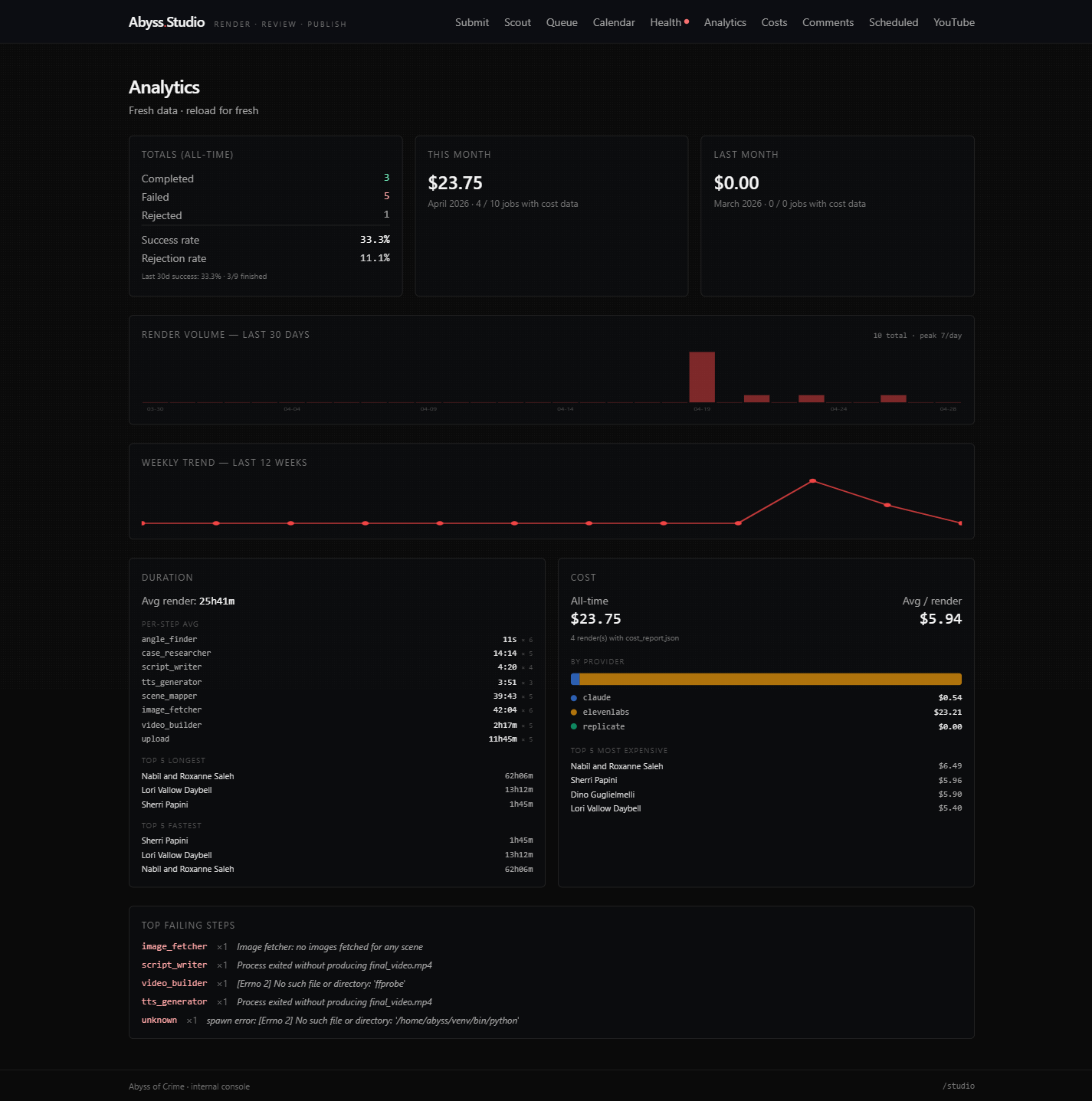
Task: Select Nabil and Roxanne Saleh under Top 5 longest
Action: coord(187,775)
